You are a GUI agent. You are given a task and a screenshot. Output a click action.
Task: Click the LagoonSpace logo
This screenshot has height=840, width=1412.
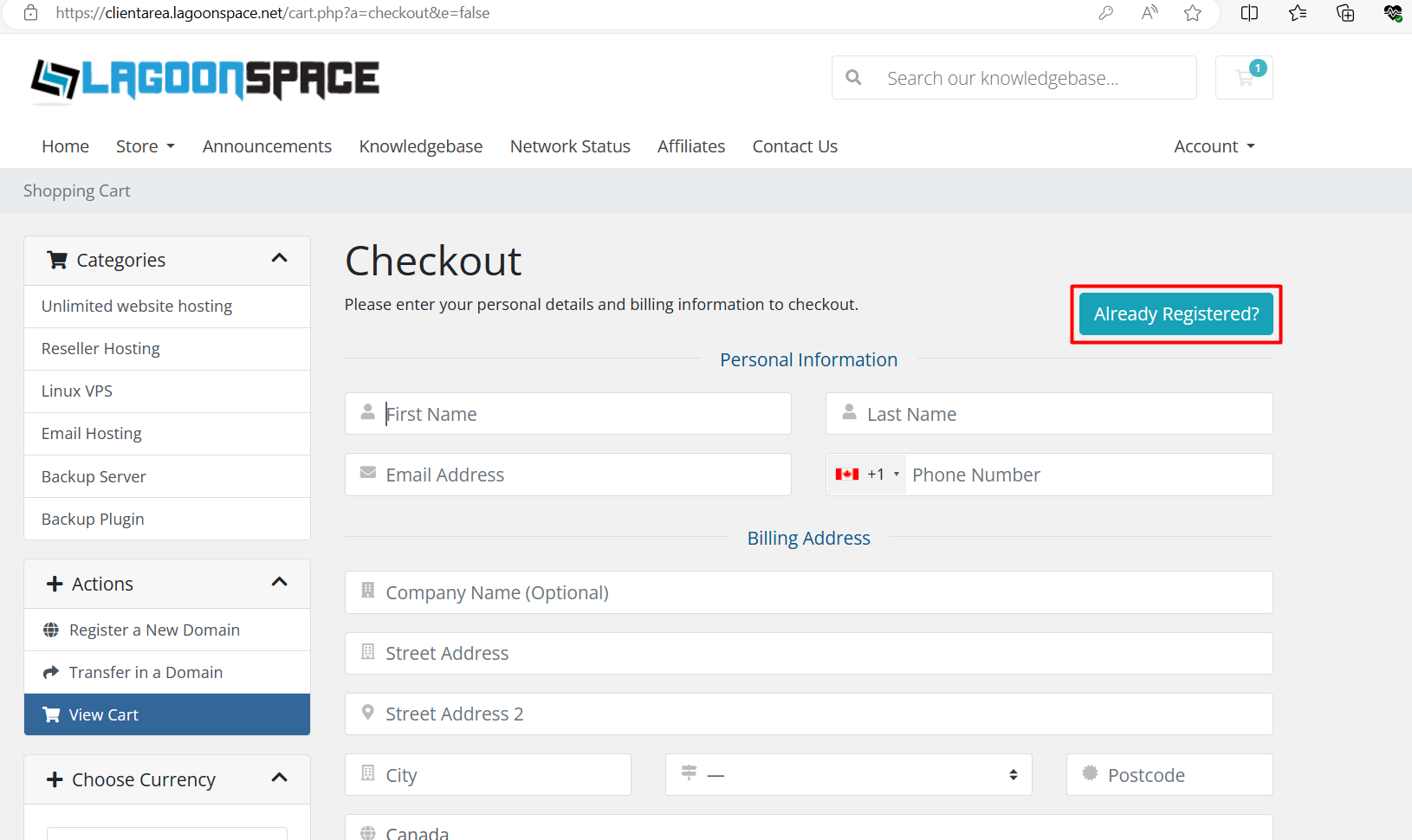tap(205, 80)
